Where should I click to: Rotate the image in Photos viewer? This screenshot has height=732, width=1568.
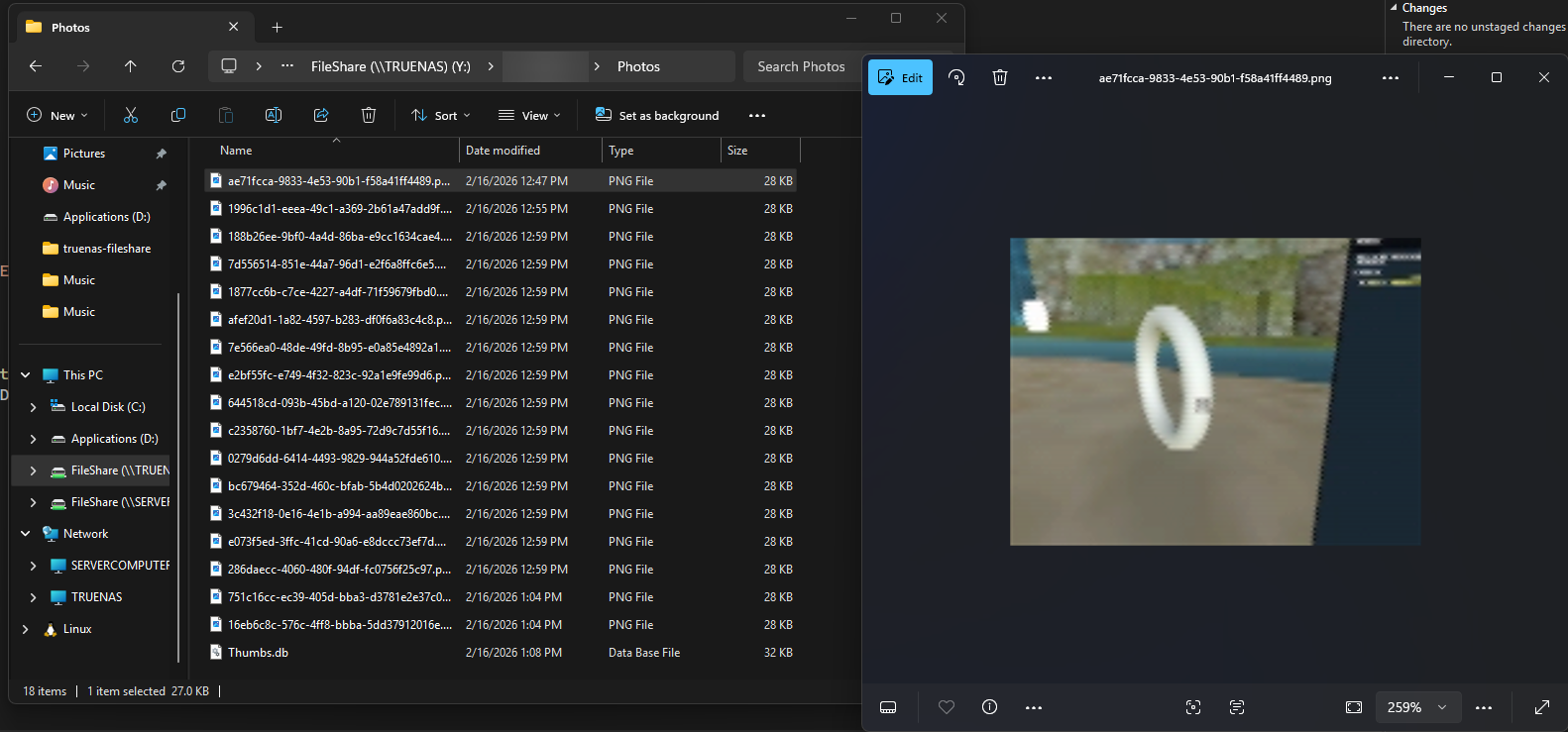[956, 77]
